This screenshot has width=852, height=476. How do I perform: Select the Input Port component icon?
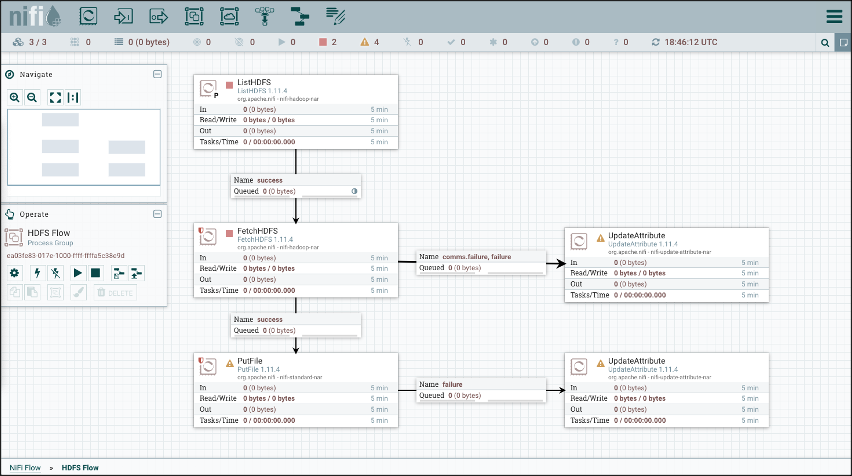coord(123,16)
